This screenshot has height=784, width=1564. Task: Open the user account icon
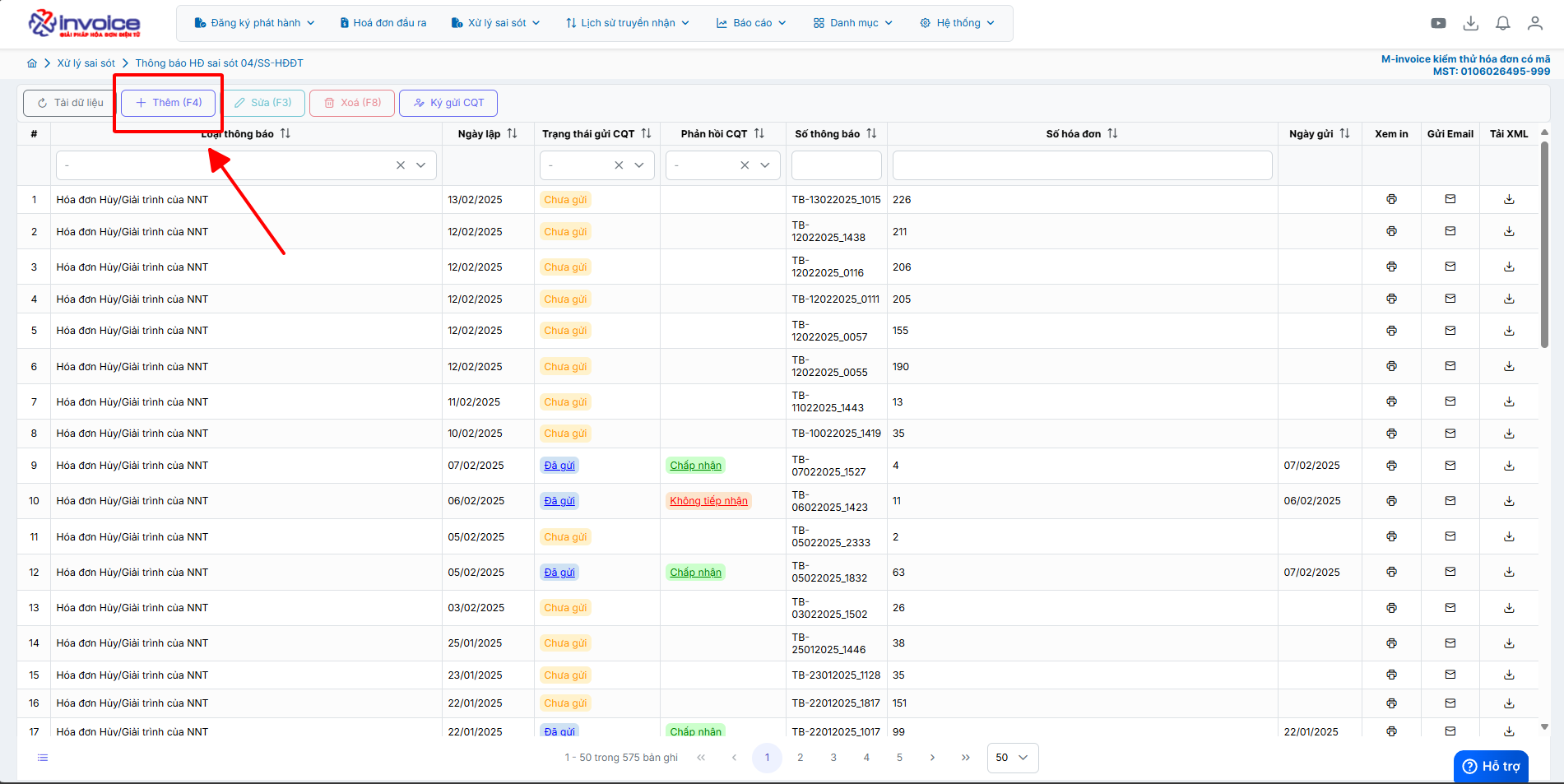click(1535, 23)
